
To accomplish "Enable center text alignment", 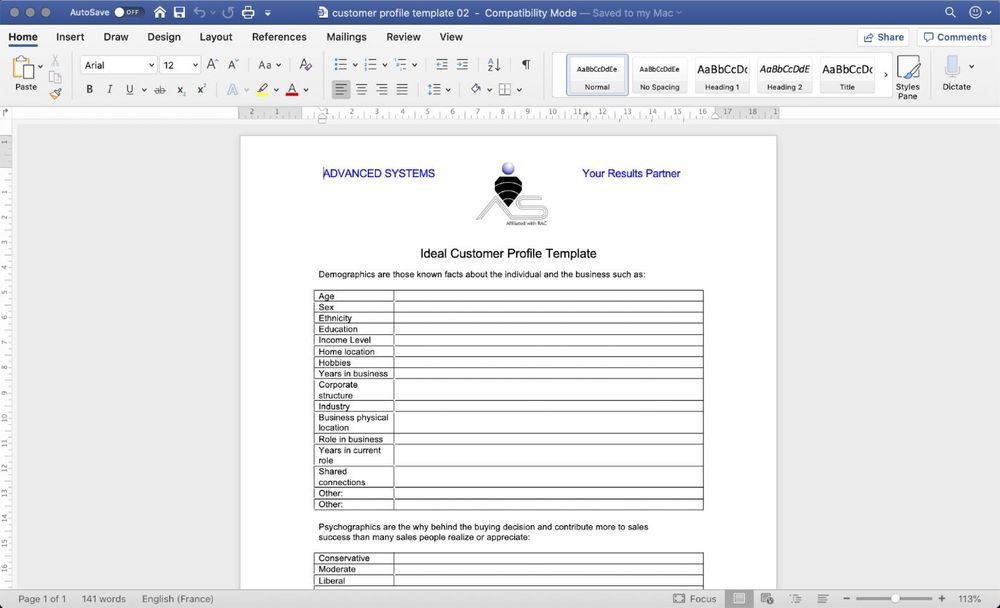I will [362, 89].
